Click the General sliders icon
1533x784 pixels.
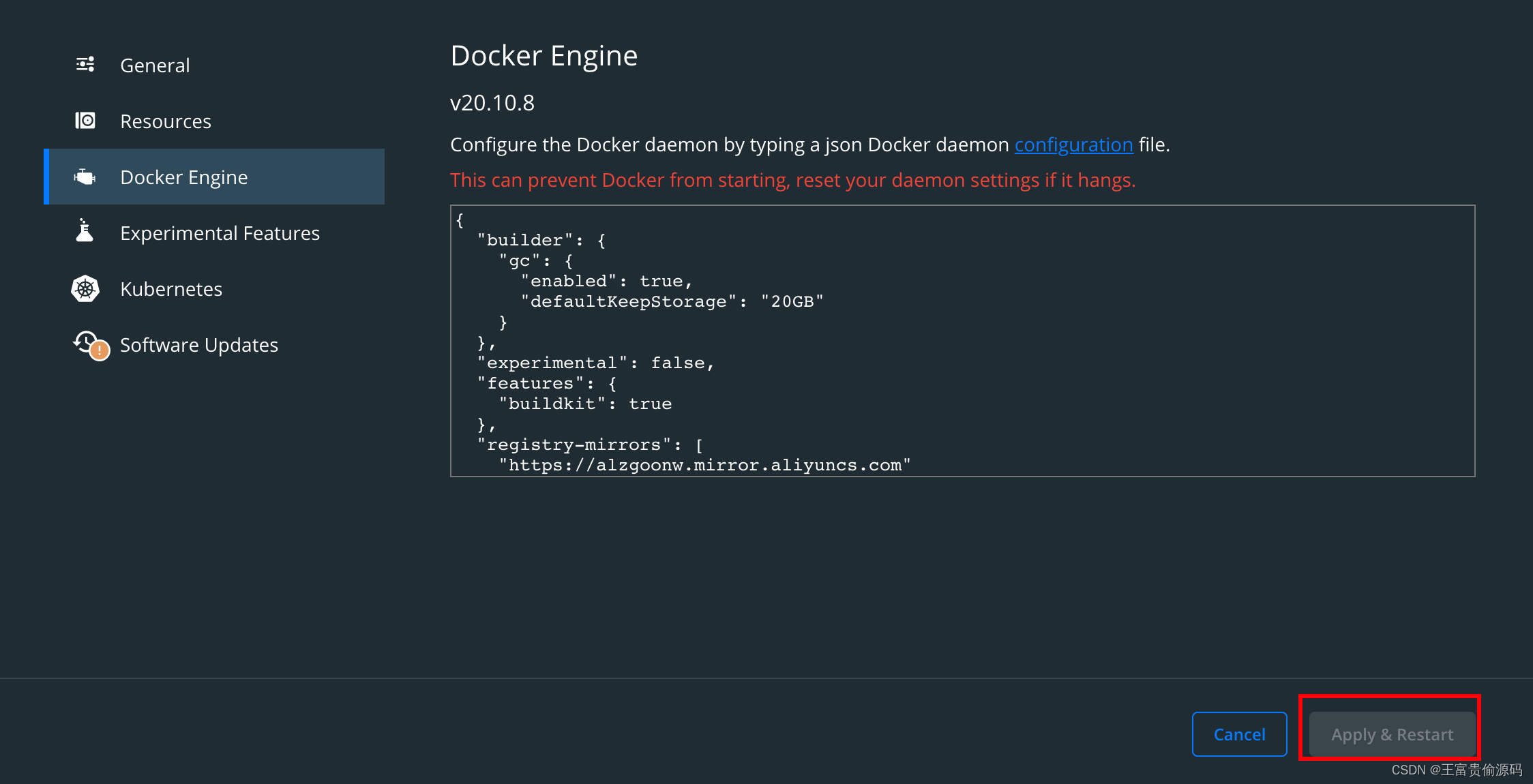point(85,65)
